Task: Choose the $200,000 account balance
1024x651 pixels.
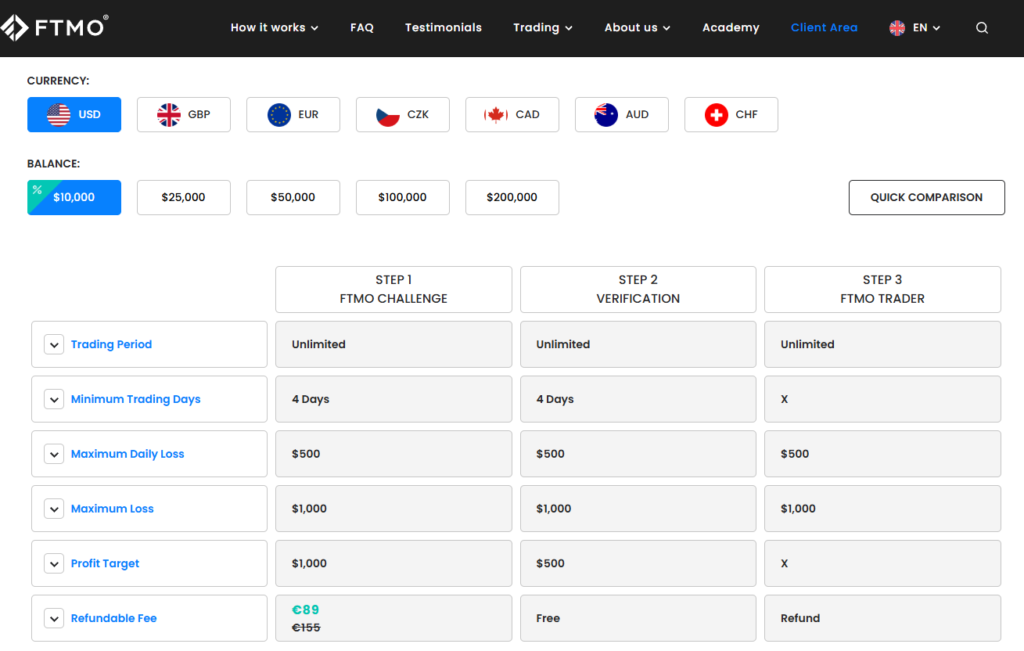Action: (x=512, y=198)
